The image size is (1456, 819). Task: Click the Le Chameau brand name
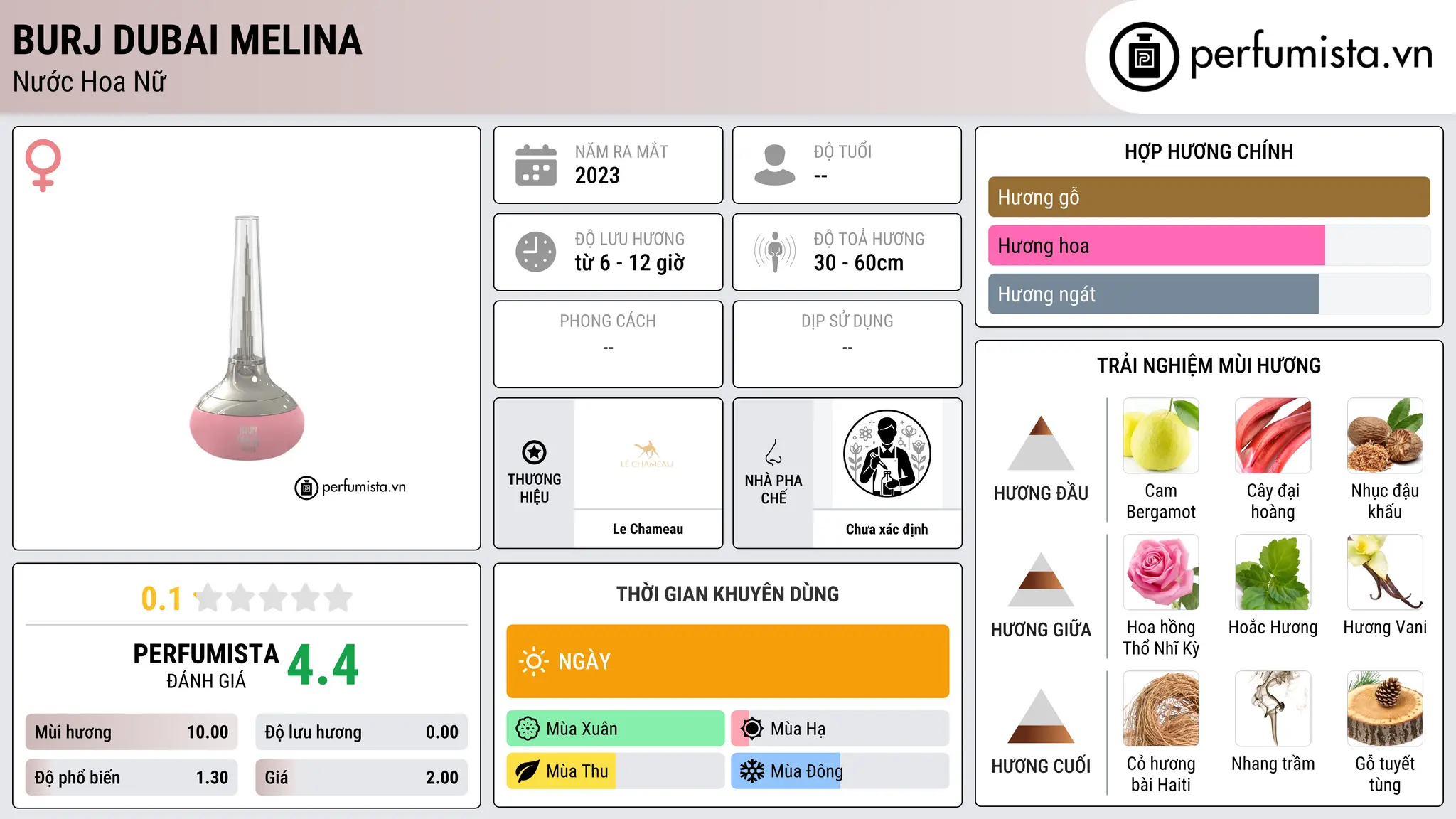click(648, 529)
